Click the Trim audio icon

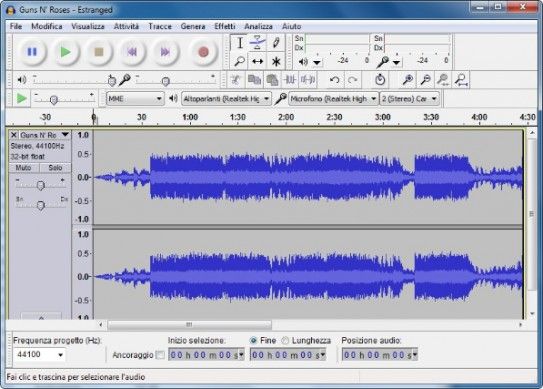pos(290,80)
